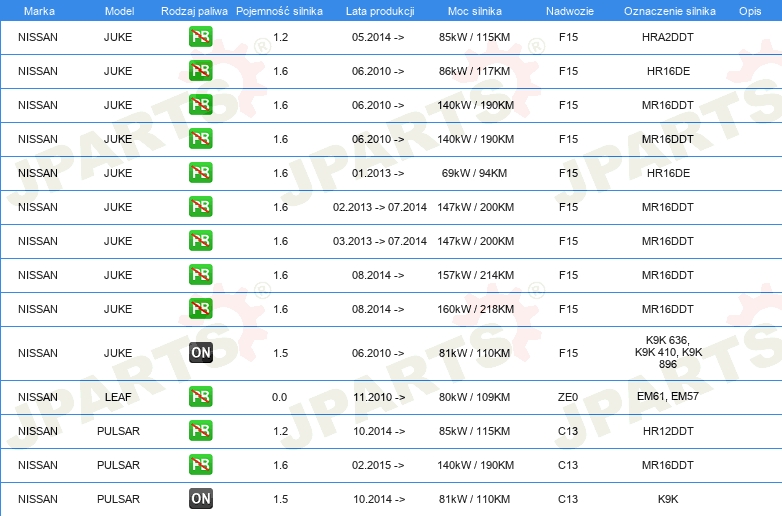
Task: Click the Opis column header
Action: (750, 11)
